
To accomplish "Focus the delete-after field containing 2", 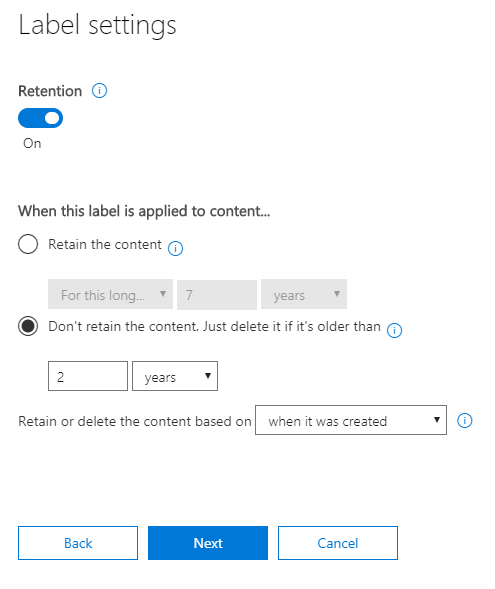I will point(88,376).
